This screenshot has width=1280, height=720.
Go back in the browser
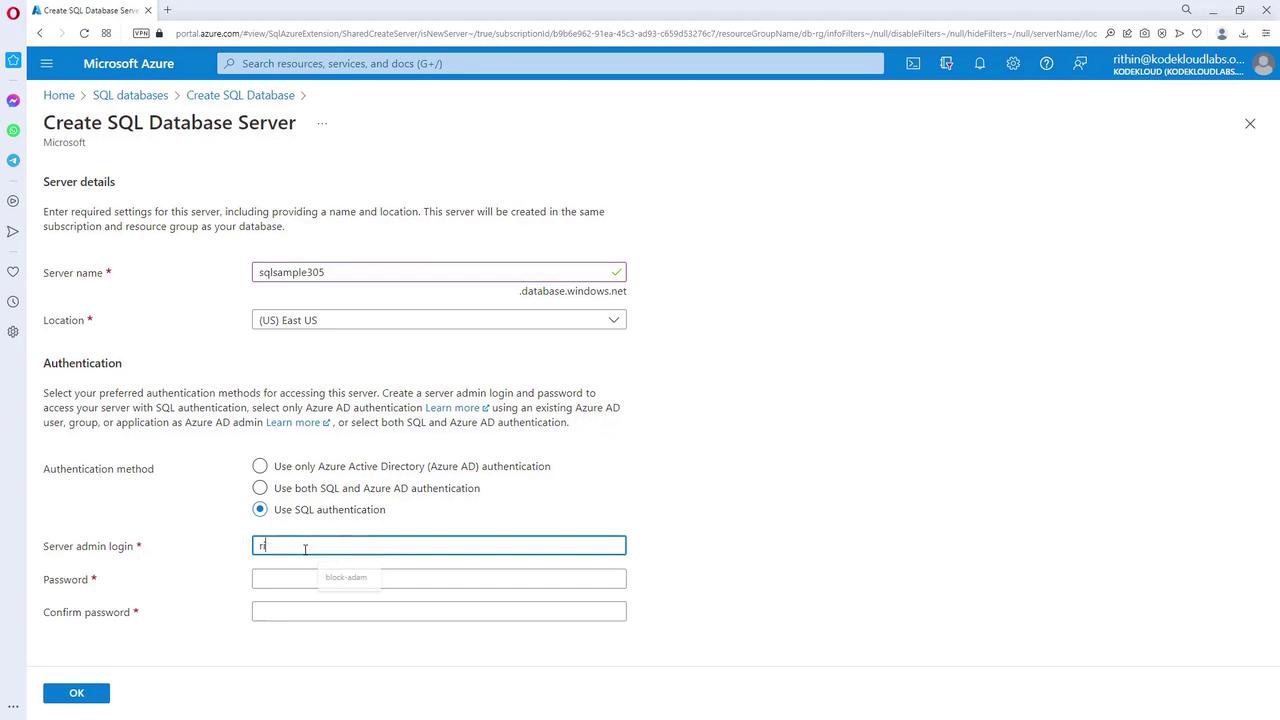[x=40, y=33]
